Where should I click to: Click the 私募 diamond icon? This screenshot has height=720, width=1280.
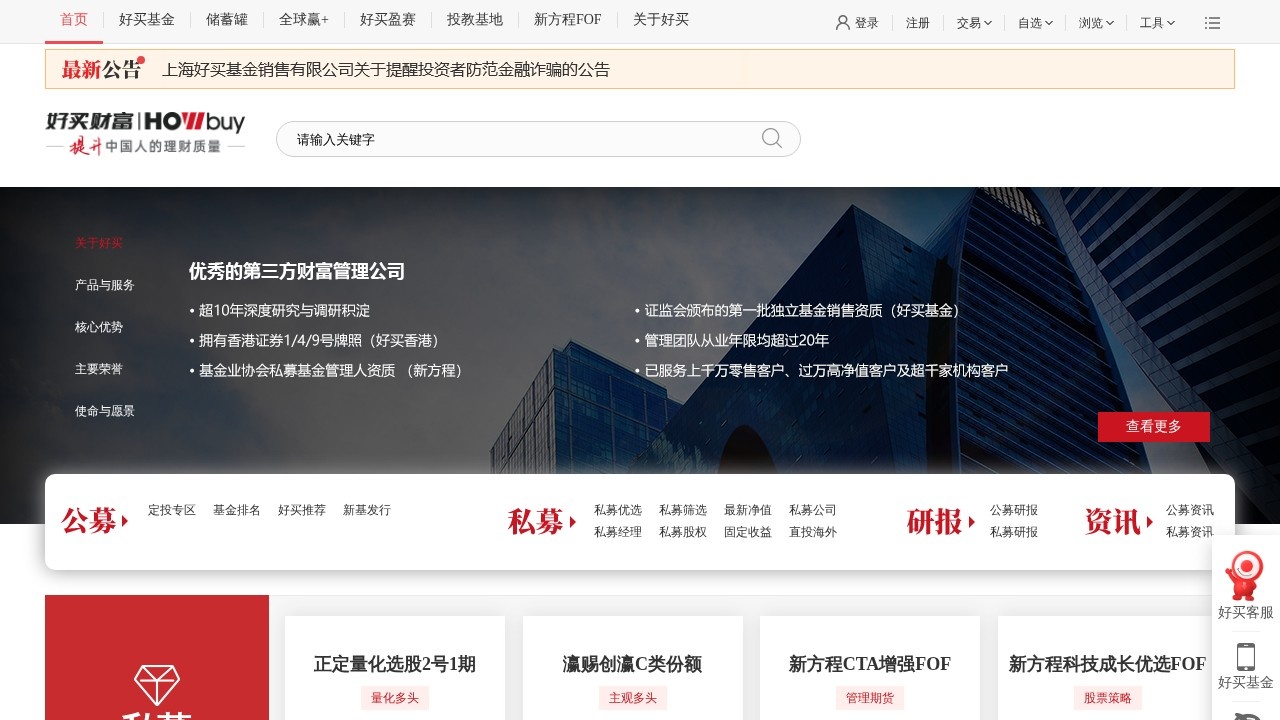point(157,685)
